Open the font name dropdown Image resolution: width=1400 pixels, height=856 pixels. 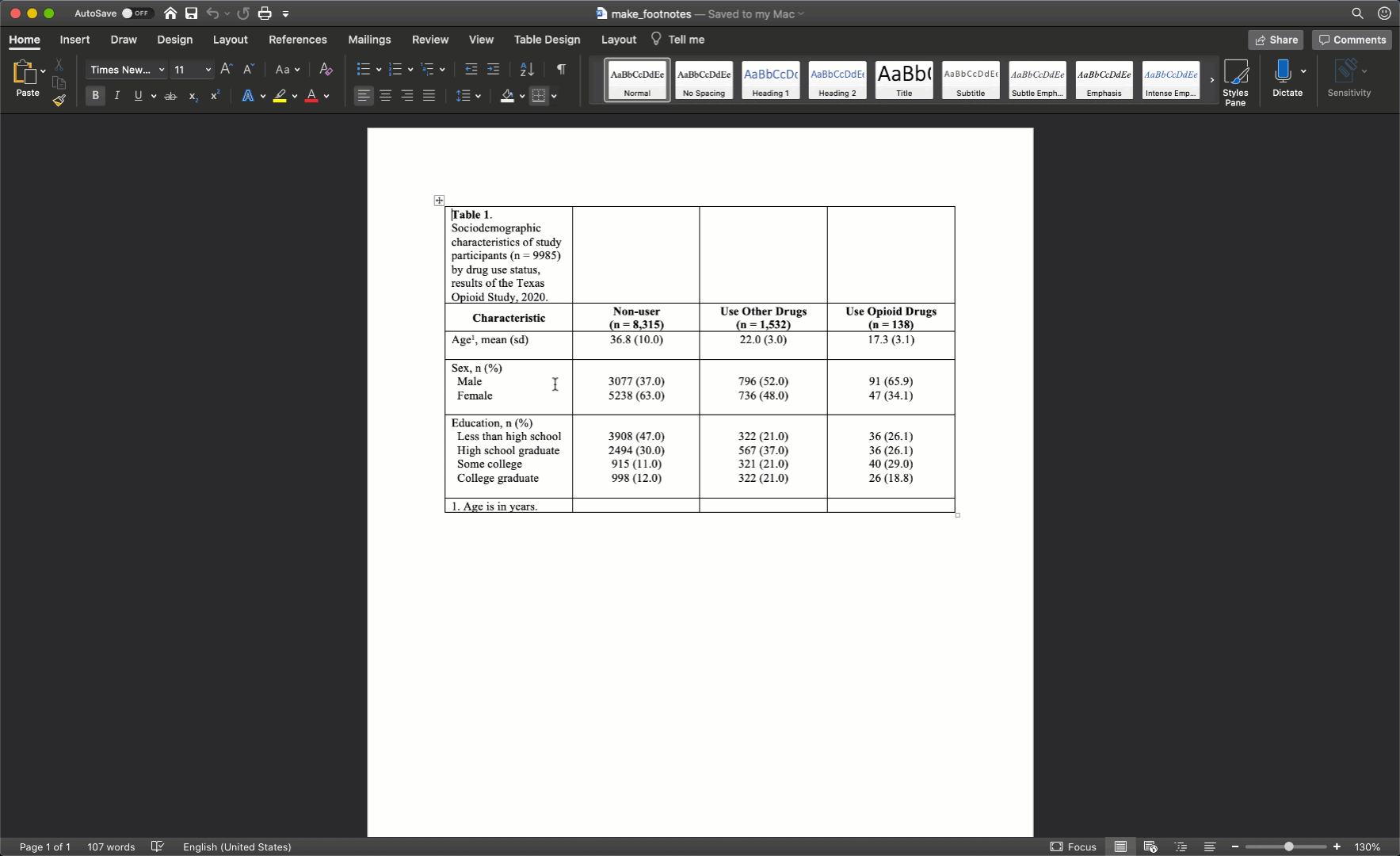[162, 70]
